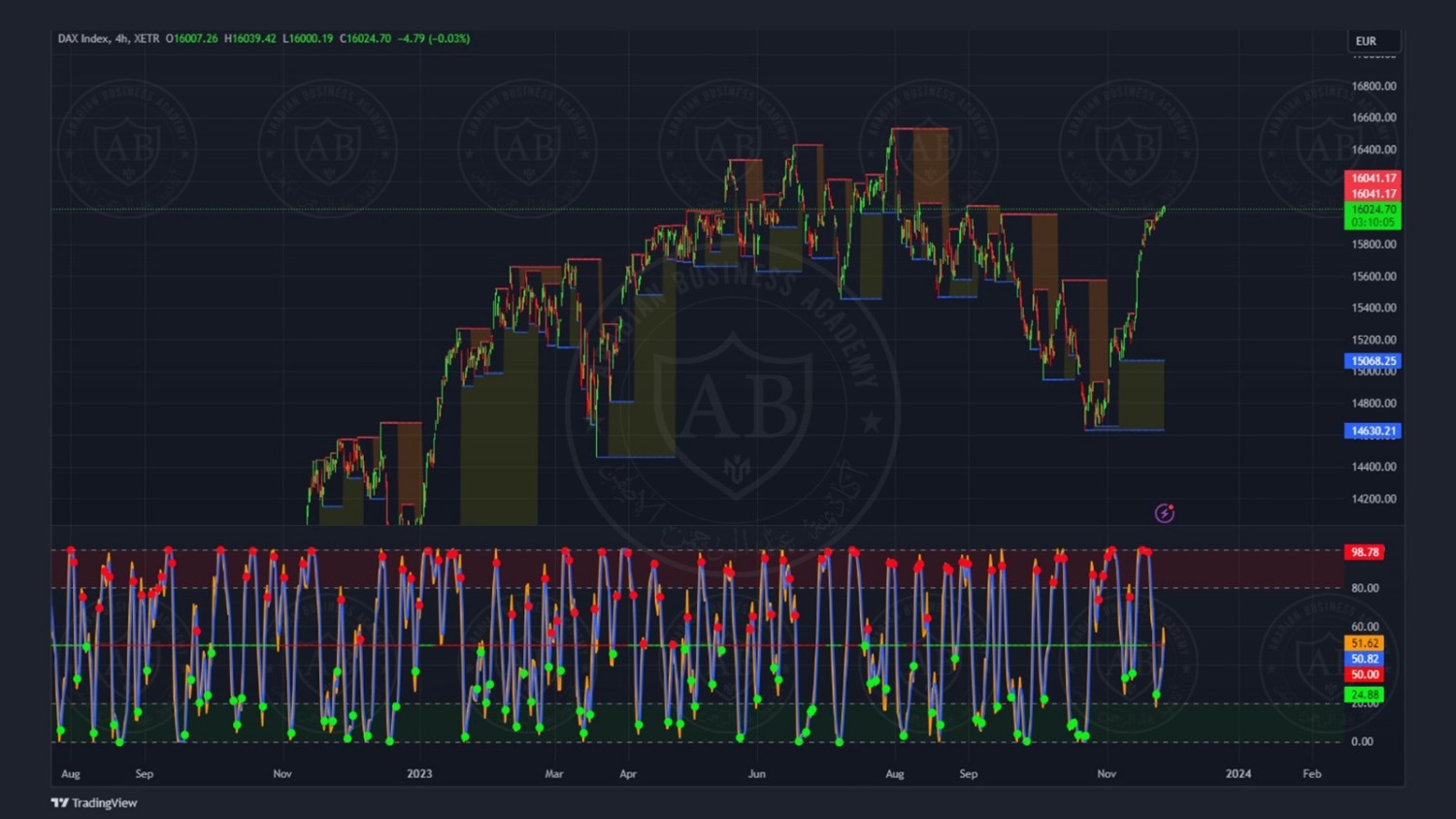
Task: Click the 15800.00 price axis label
Action: click(x=1373, y=245)
